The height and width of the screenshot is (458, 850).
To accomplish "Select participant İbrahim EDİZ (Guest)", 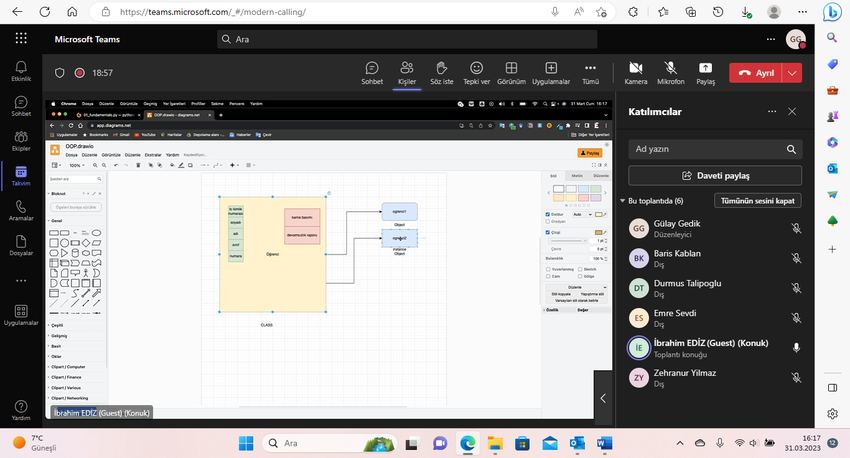I will (x=715, y=347).
